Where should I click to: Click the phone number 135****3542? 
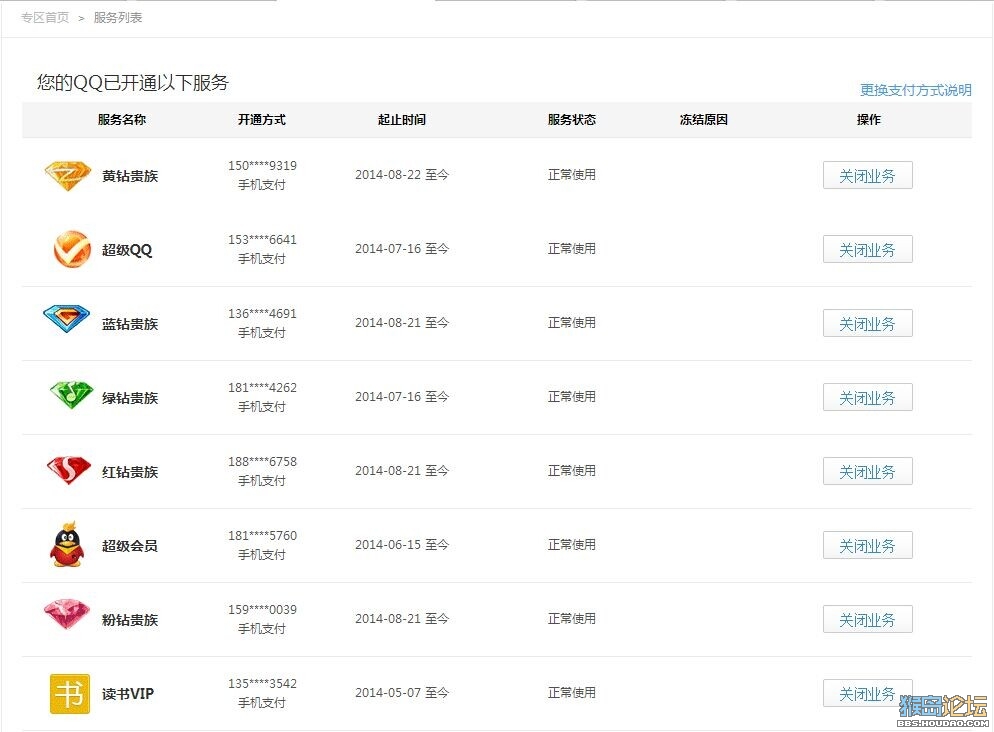(262, 684)
